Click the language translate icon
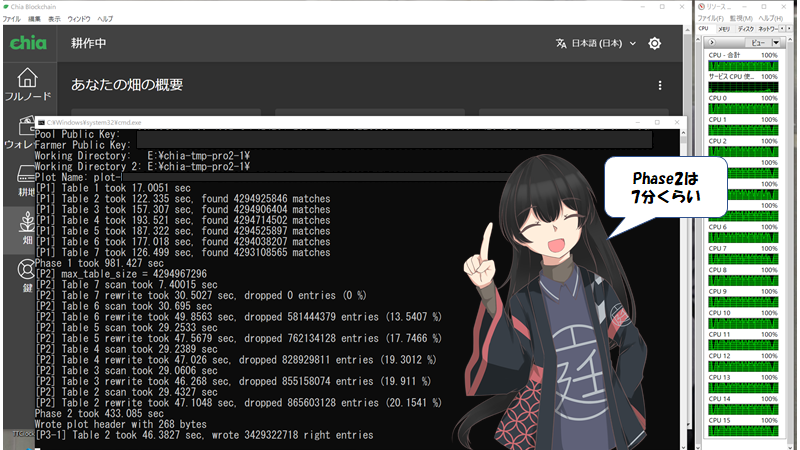 (x=561, y=43)
